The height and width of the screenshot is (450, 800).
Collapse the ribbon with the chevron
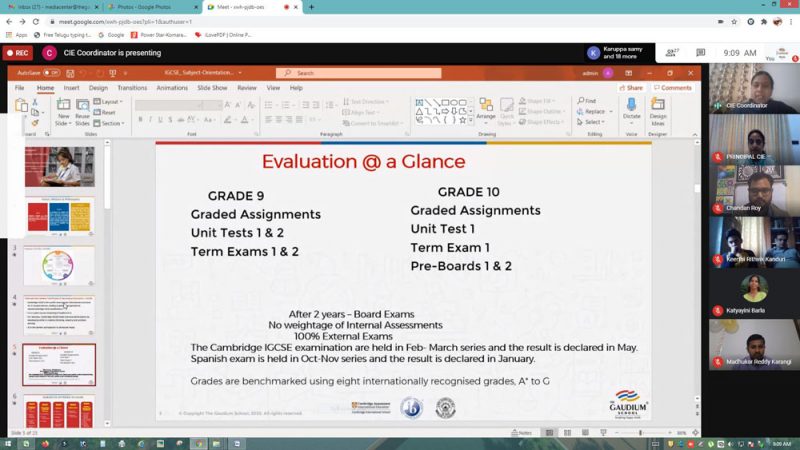coord(694,135)
